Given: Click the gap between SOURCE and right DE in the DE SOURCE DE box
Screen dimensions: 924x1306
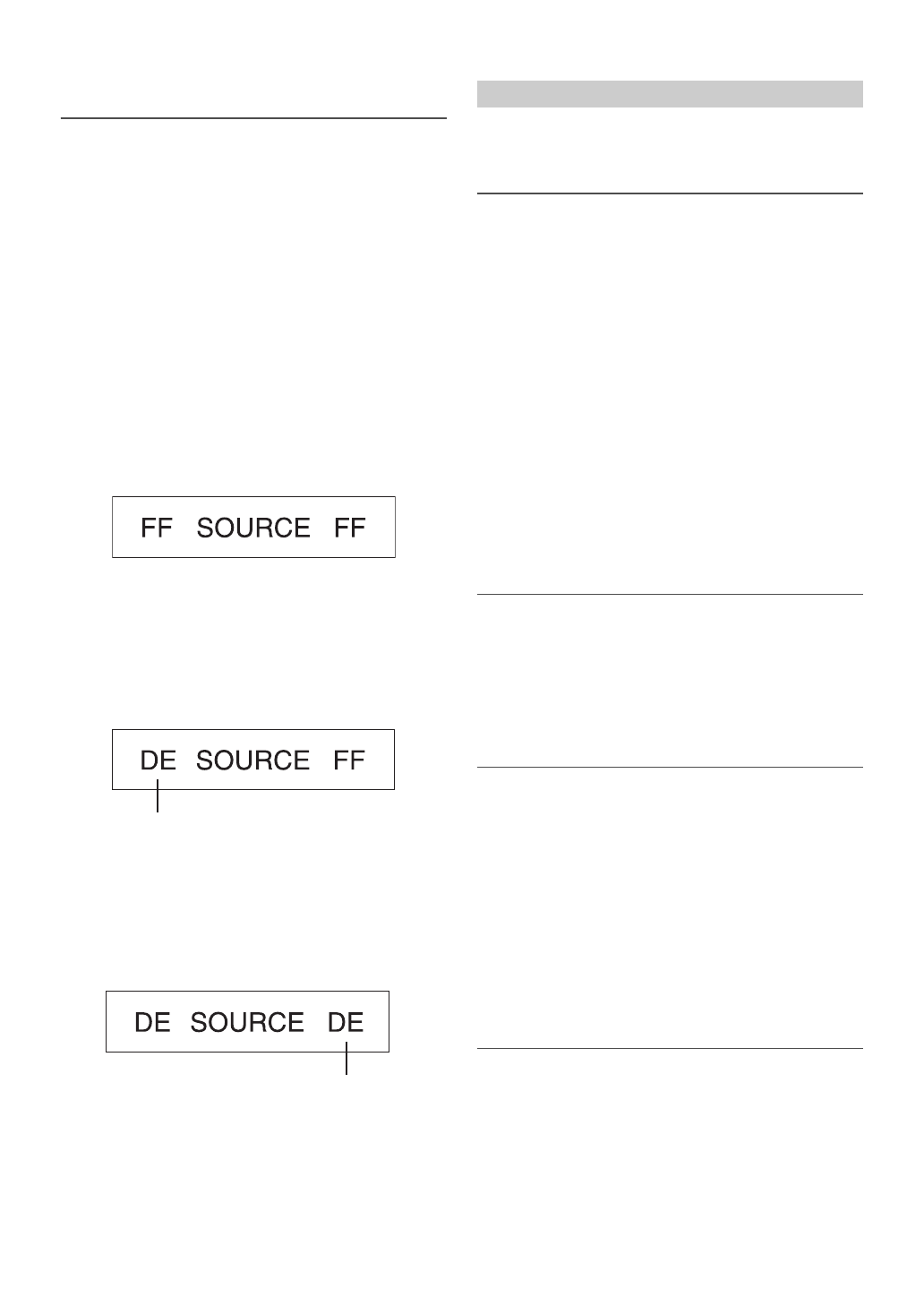Looking at the screenshot, I should click(x=316, y=1022).
